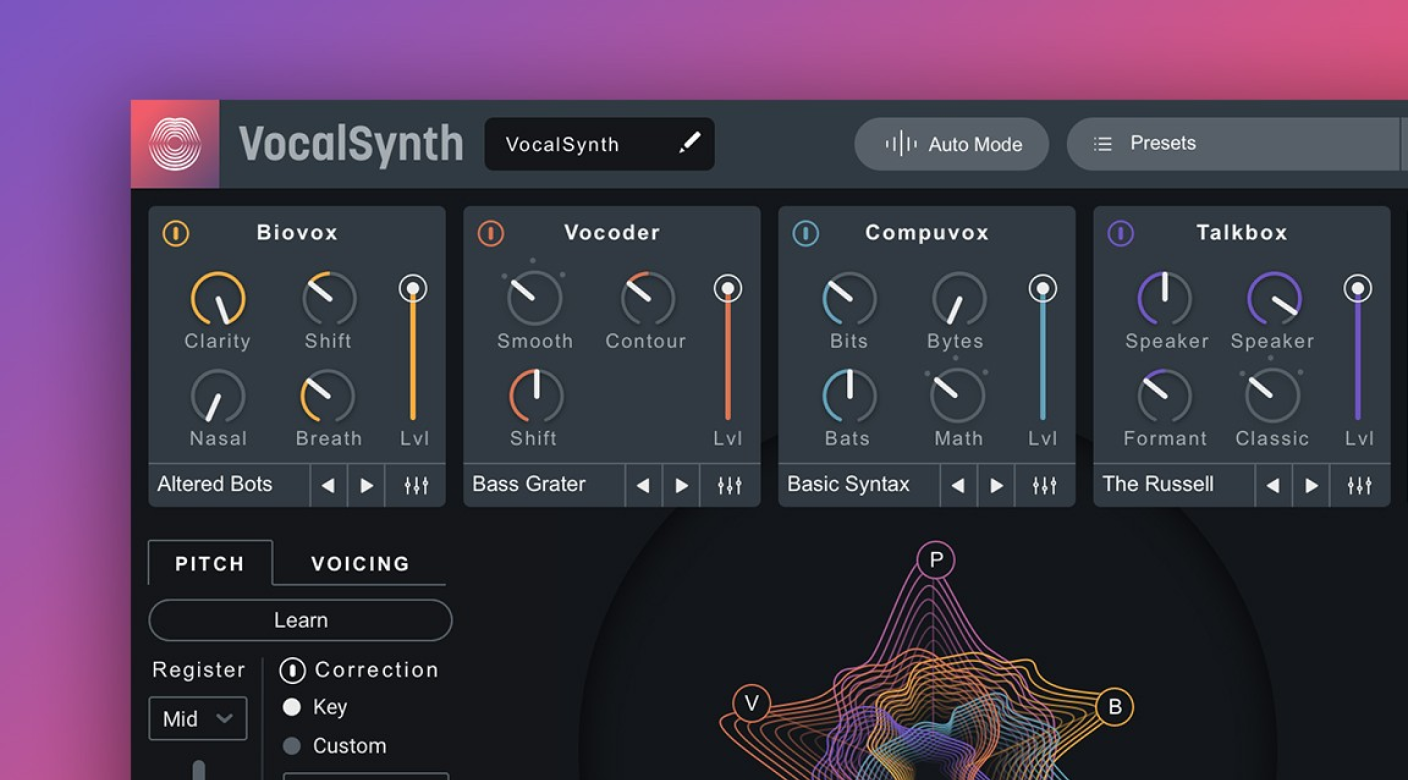Screen dimensions: 1408x780
Task: Click the Biovox Nasal knob
Action: click(218, 396)
